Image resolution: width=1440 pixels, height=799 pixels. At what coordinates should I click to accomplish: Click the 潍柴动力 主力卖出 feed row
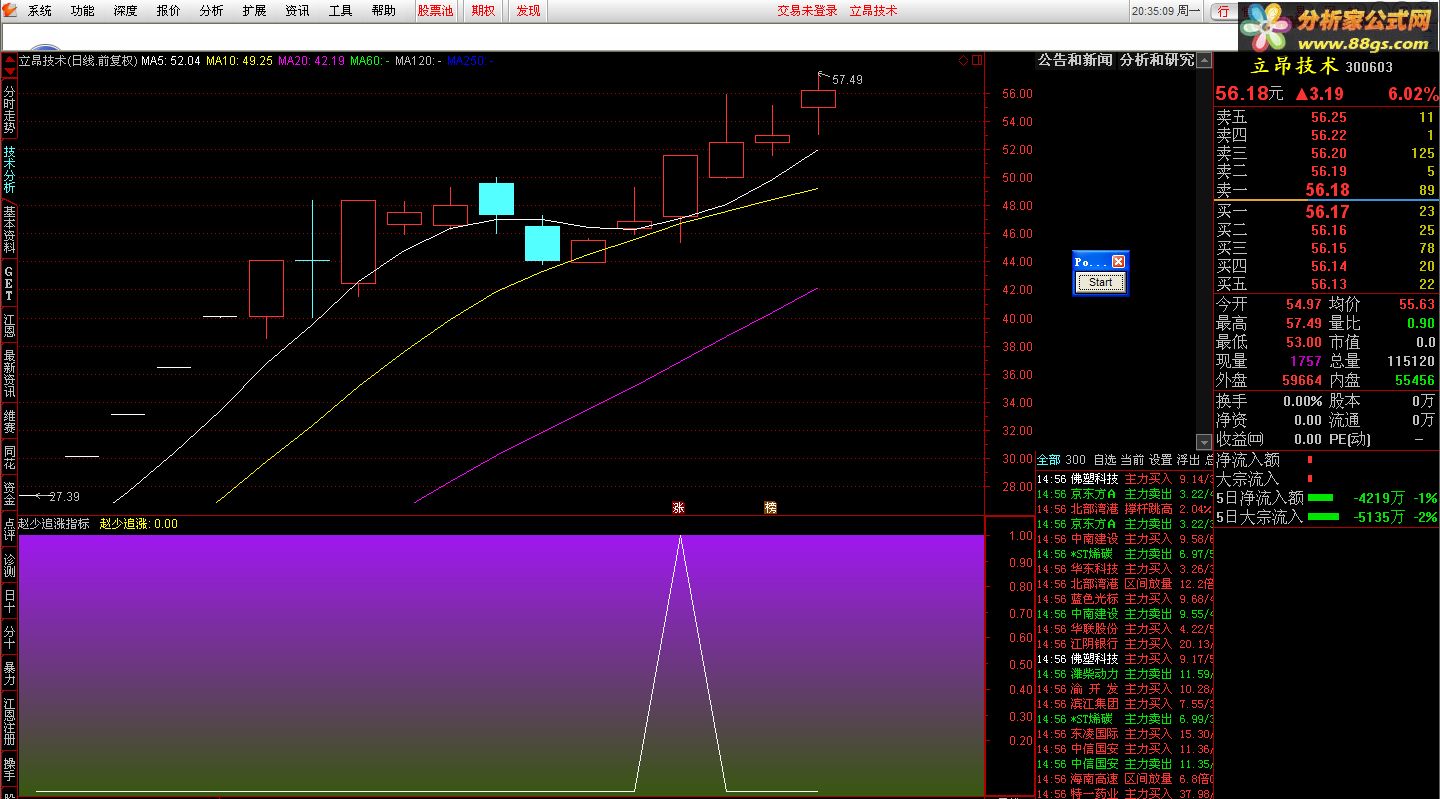click(x=1124, y=674)
